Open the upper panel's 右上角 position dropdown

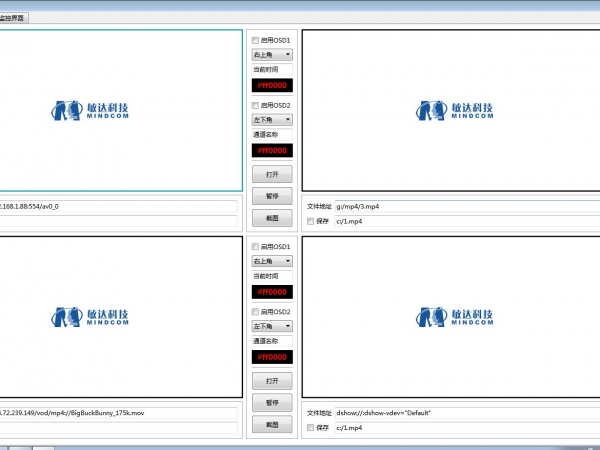point(272,55)
